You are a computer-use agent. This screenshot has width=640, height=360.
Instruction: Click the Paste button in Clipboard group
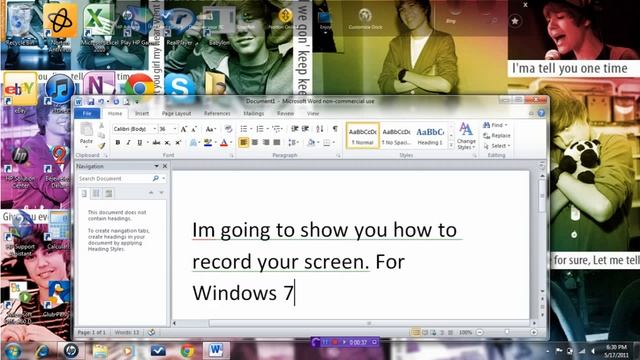(x=86, y=134)
